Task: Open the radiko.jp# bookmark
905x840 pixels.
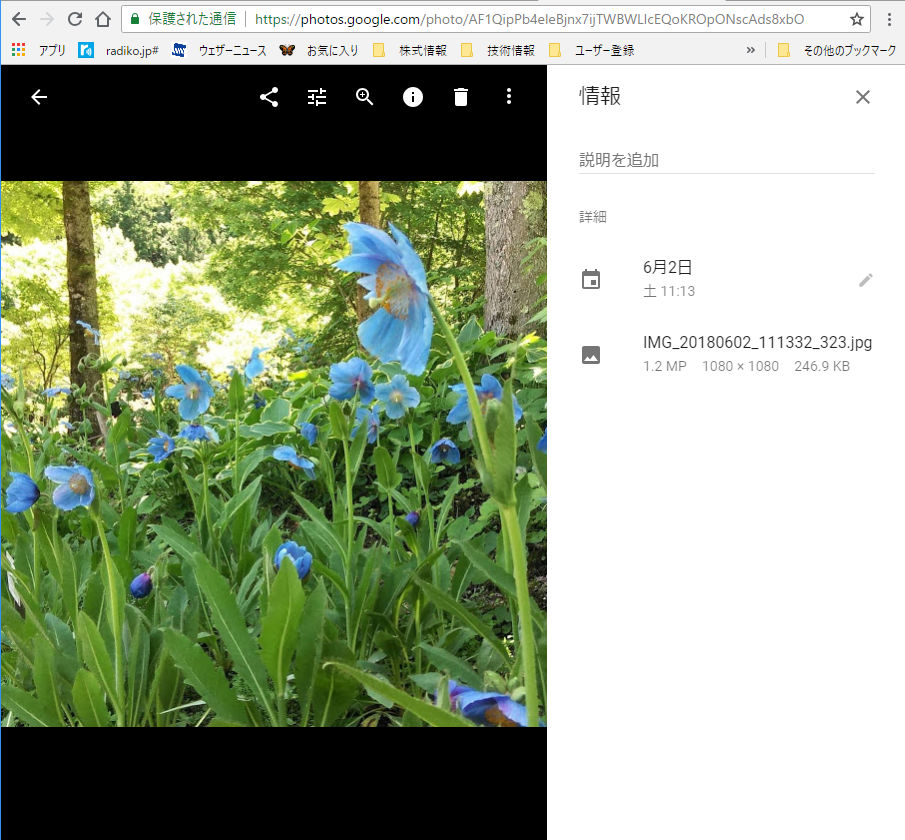Action: tap(120, 50)
